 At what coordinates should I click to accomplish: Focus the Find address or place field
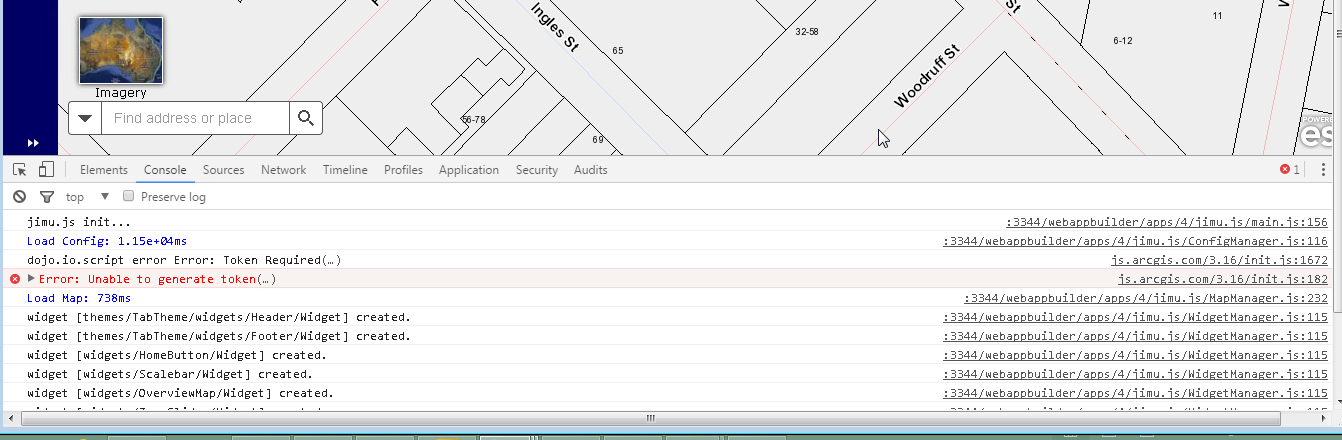(195, 118)
